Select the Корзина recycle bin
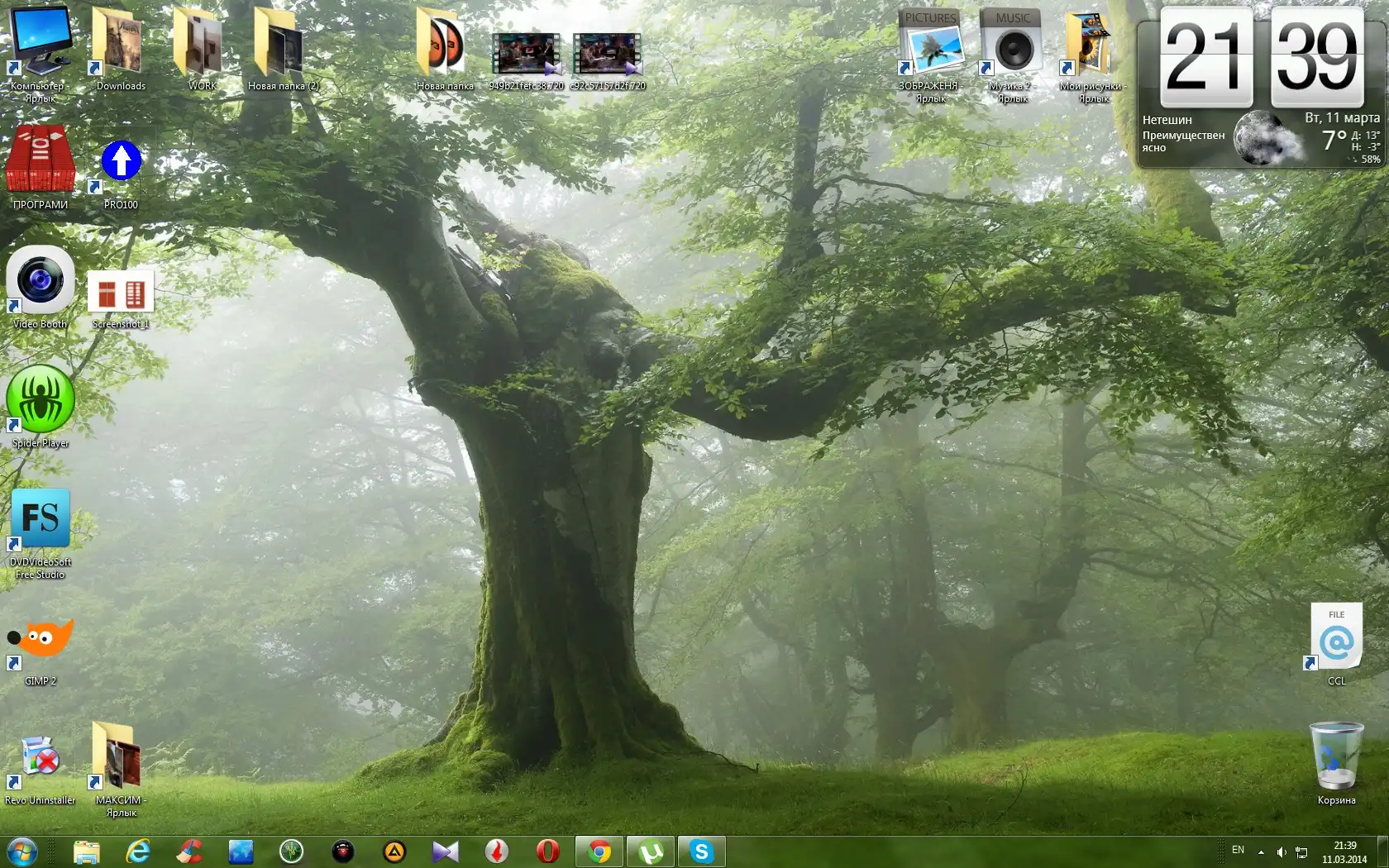This screenshot has width=1389, height=868. point(1336,758)
